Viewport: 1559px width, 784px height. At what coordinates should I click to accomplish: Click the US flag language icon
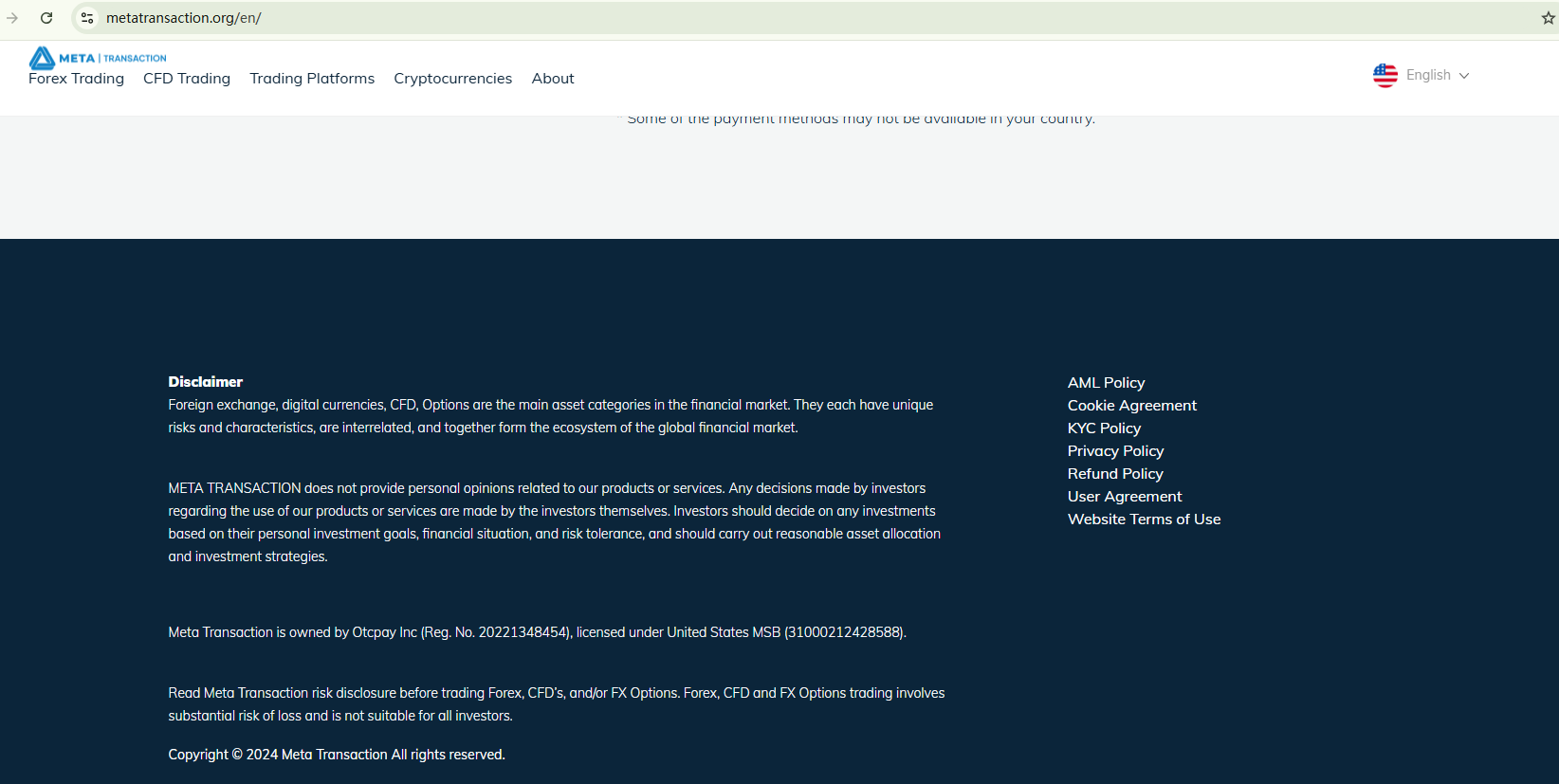click(1385, 76)
